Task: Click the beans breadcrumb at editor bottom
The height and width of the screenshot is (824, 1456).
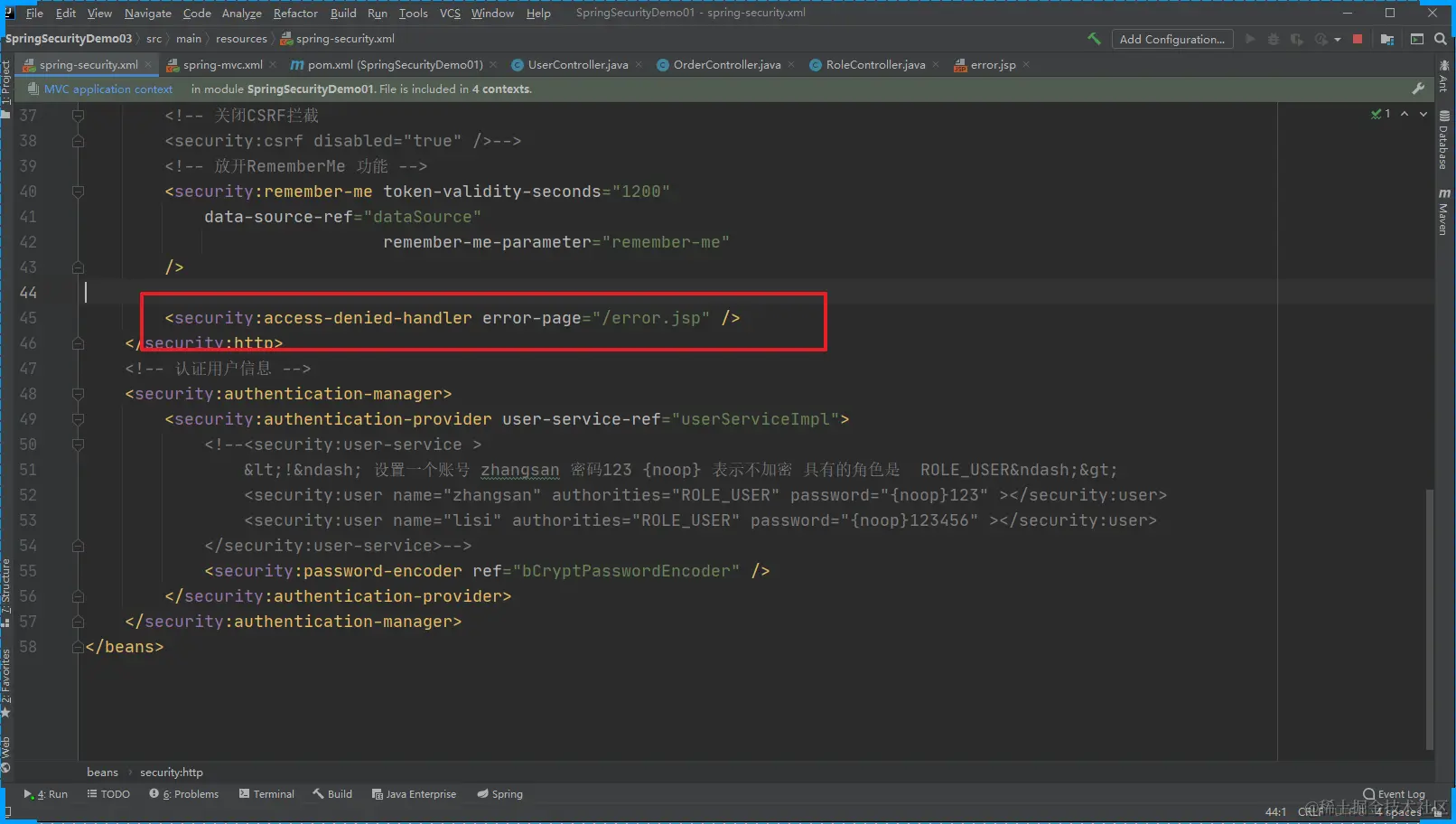Action: pyautogui.click(x=102, y=772)
